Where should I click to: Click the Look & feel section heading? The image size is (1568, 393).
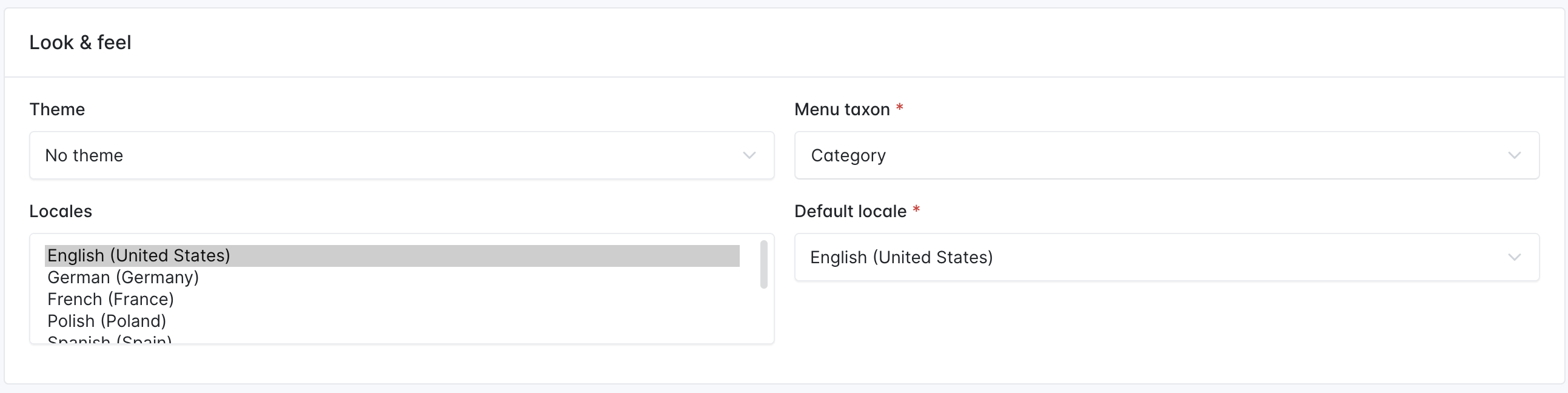pos(81,42)
